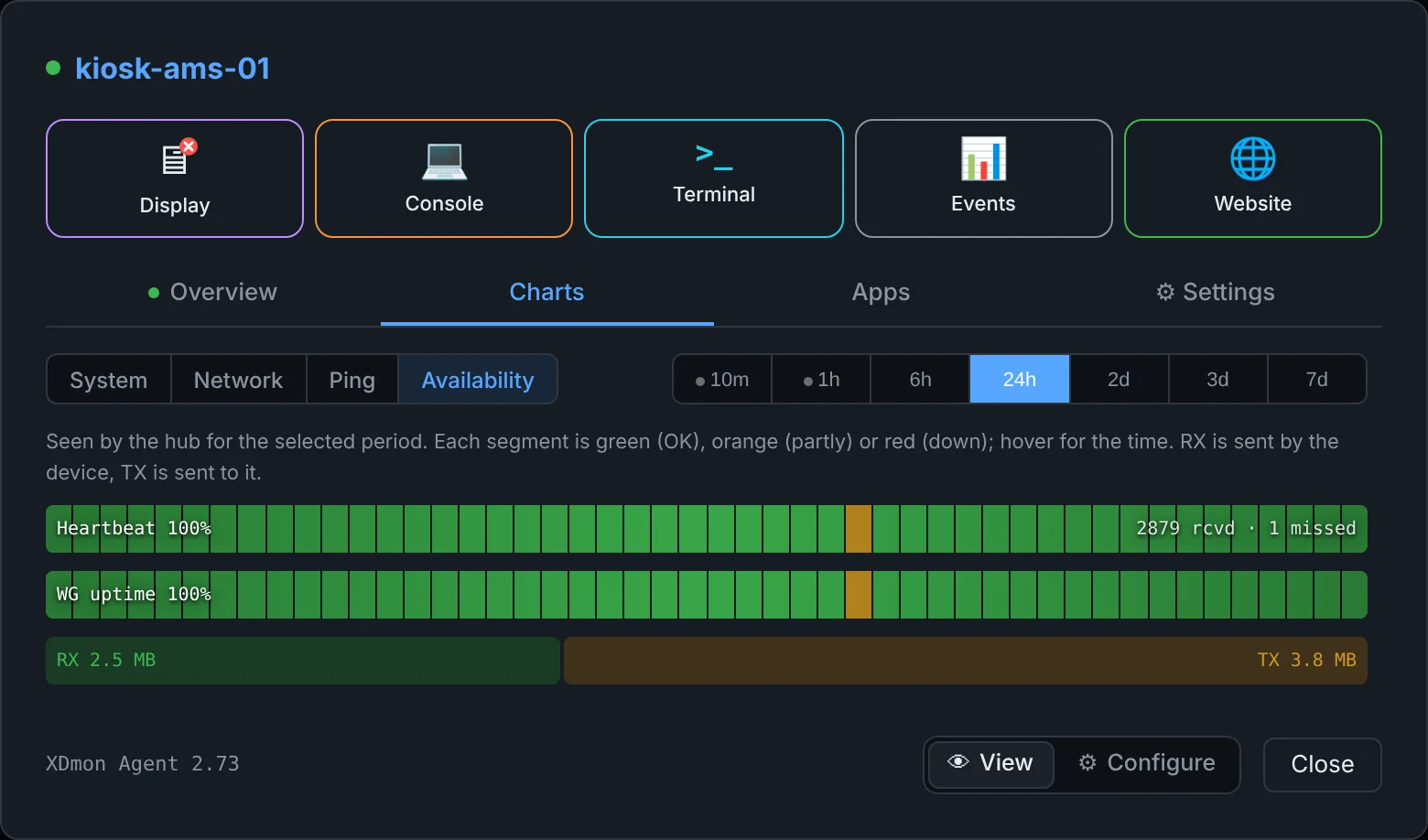
Task: Click the WG uptime 100% label
Action: tap(134, 594)
